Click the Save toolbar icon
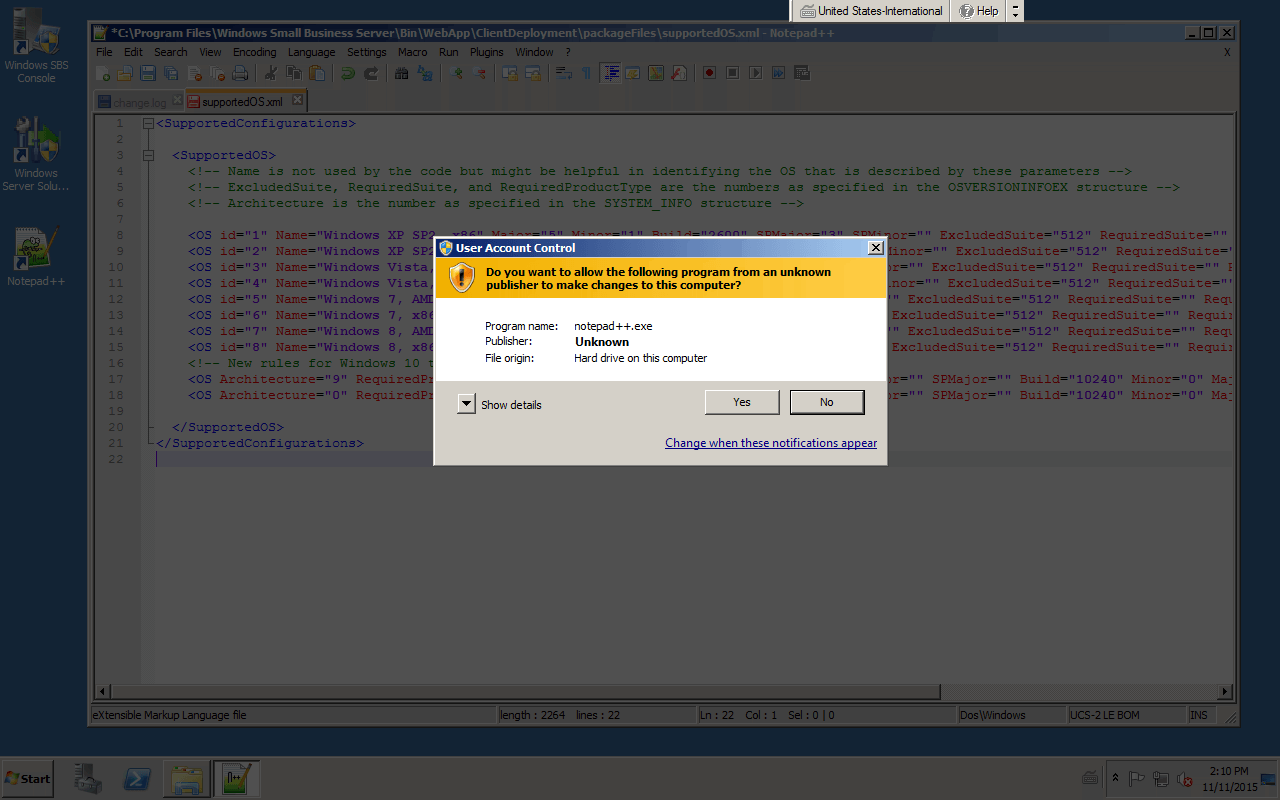The height and width of the screenshot is (800, 1280). (x=148, y=73)
